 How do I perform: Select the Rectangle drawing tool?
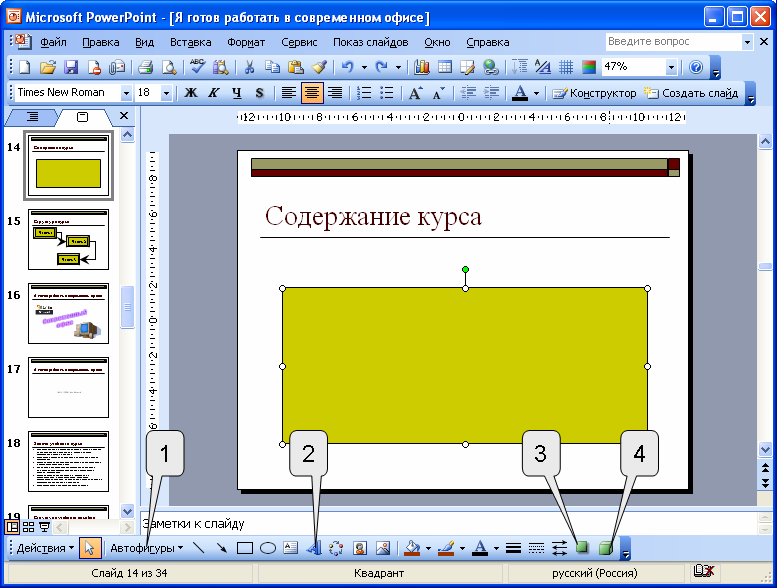pyautogui.click(x=245, y=548)
